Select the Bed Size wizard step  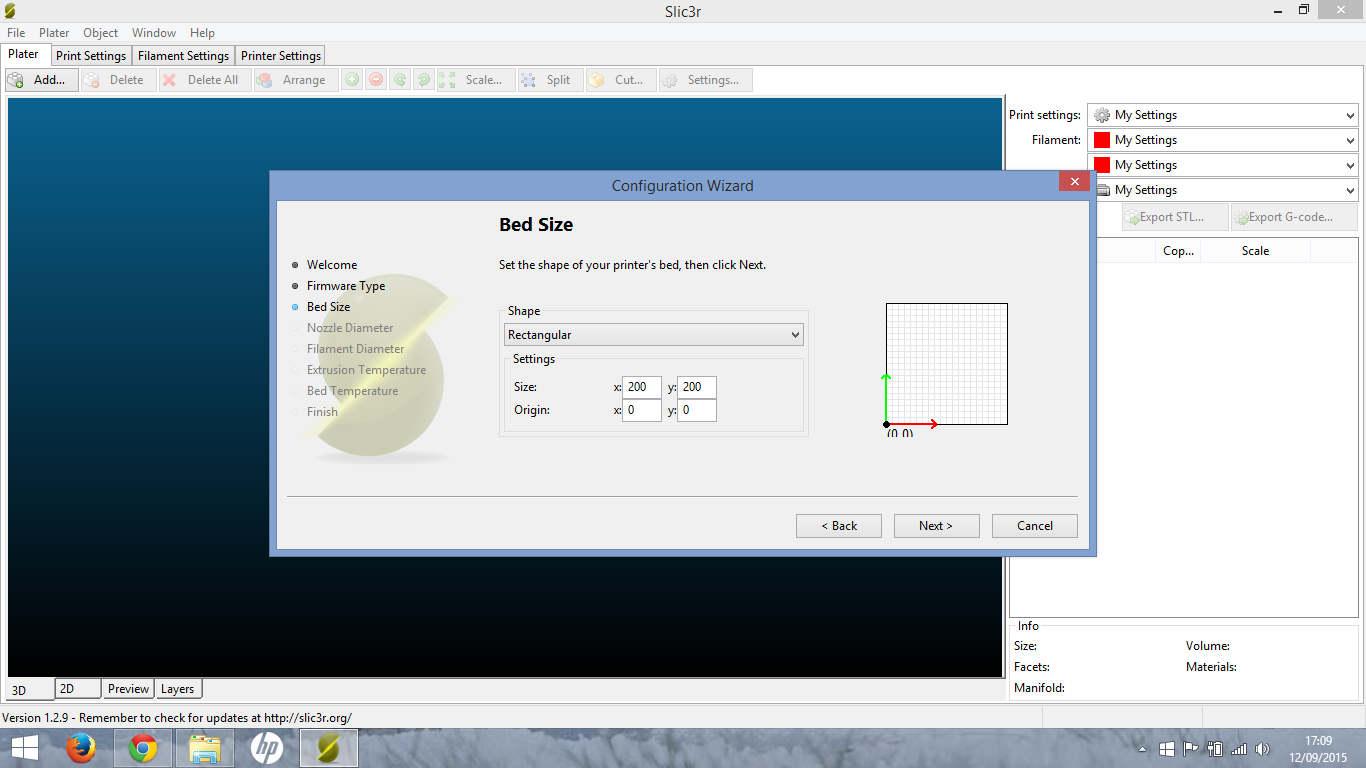tap(329, 307)
